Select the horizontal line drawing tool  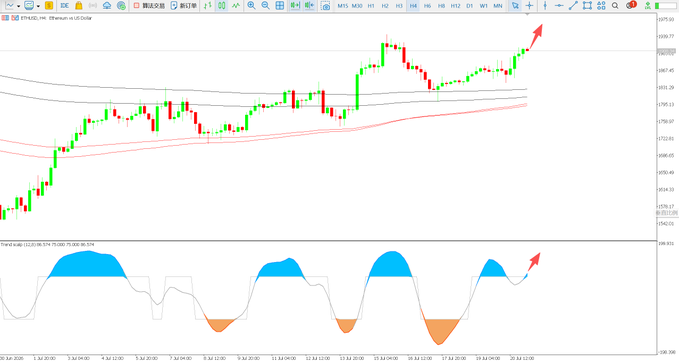[559, 6]
